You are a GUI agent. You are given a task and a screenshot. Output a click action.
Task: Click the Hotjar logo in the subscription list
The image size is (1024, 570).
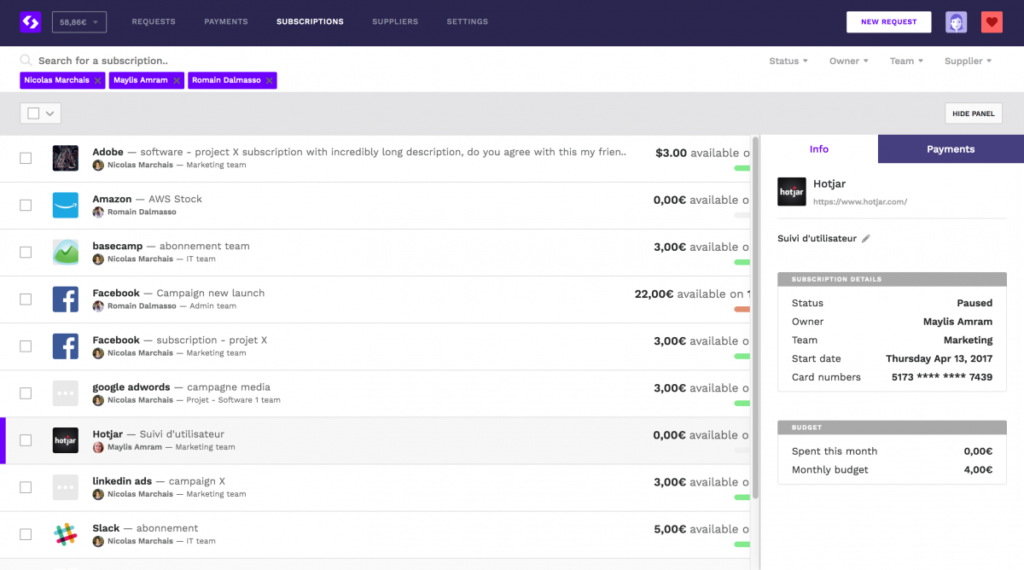pos(65,440)
